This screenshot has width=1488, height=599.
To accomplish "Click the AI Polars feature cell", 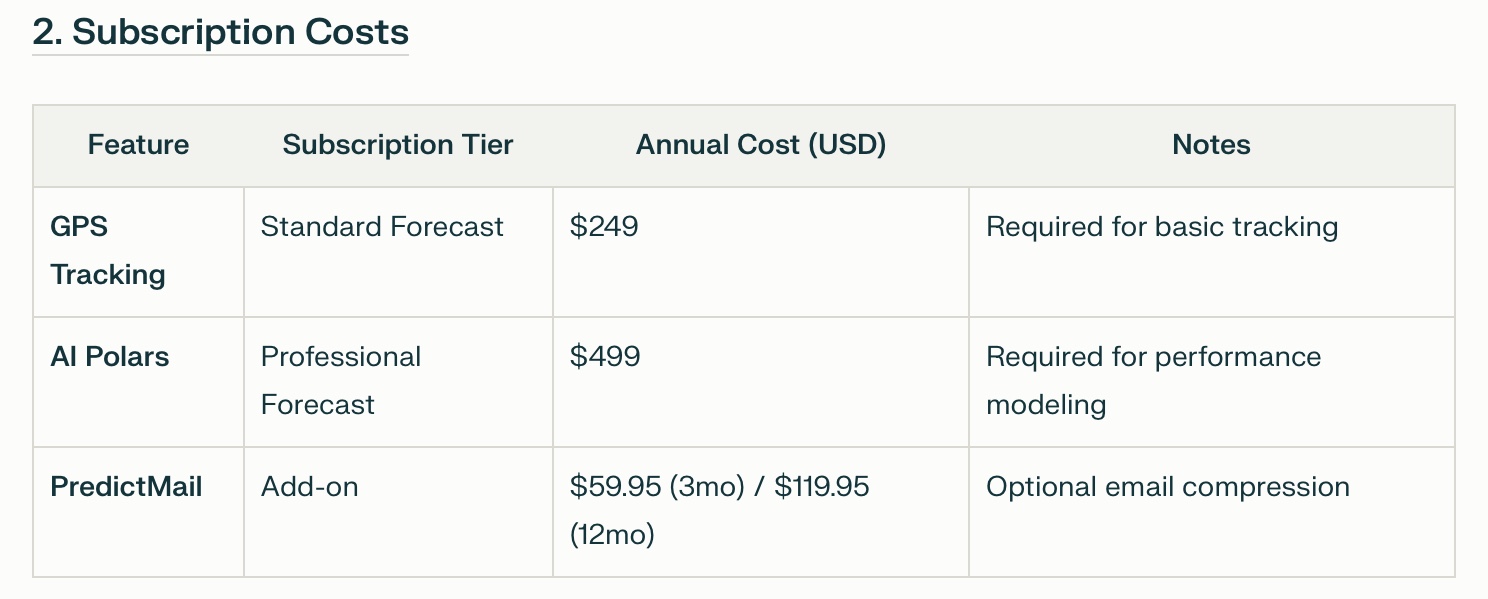I will (x=110, y=357).
